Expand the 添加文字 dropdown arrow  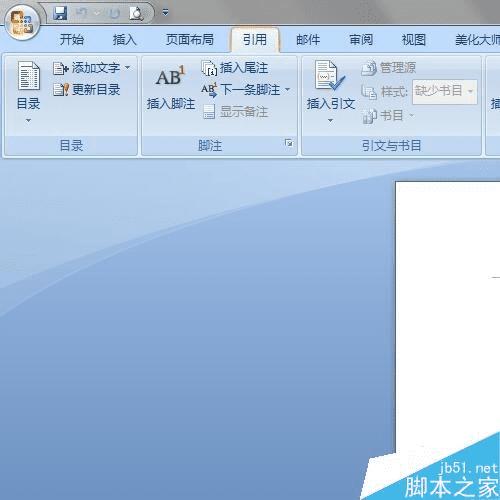click(128, 68)
